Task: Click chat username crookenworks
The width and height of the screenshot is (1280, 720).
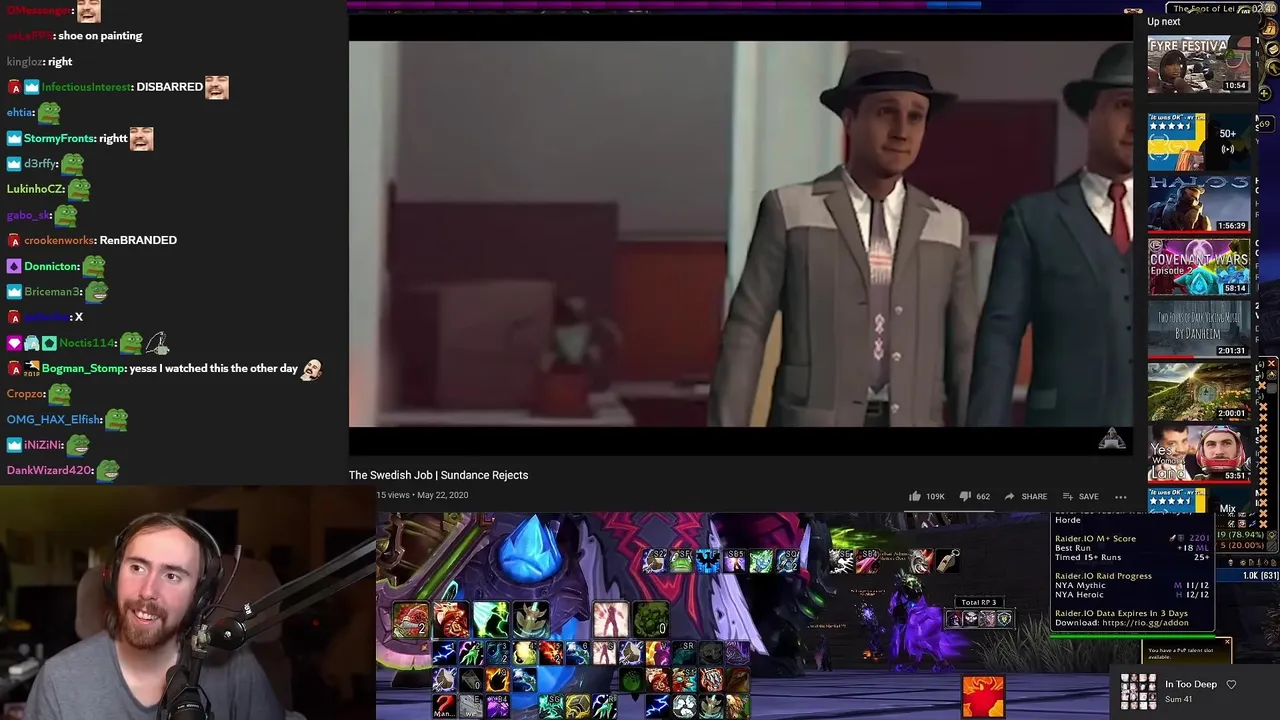Action: pos(59,240)
